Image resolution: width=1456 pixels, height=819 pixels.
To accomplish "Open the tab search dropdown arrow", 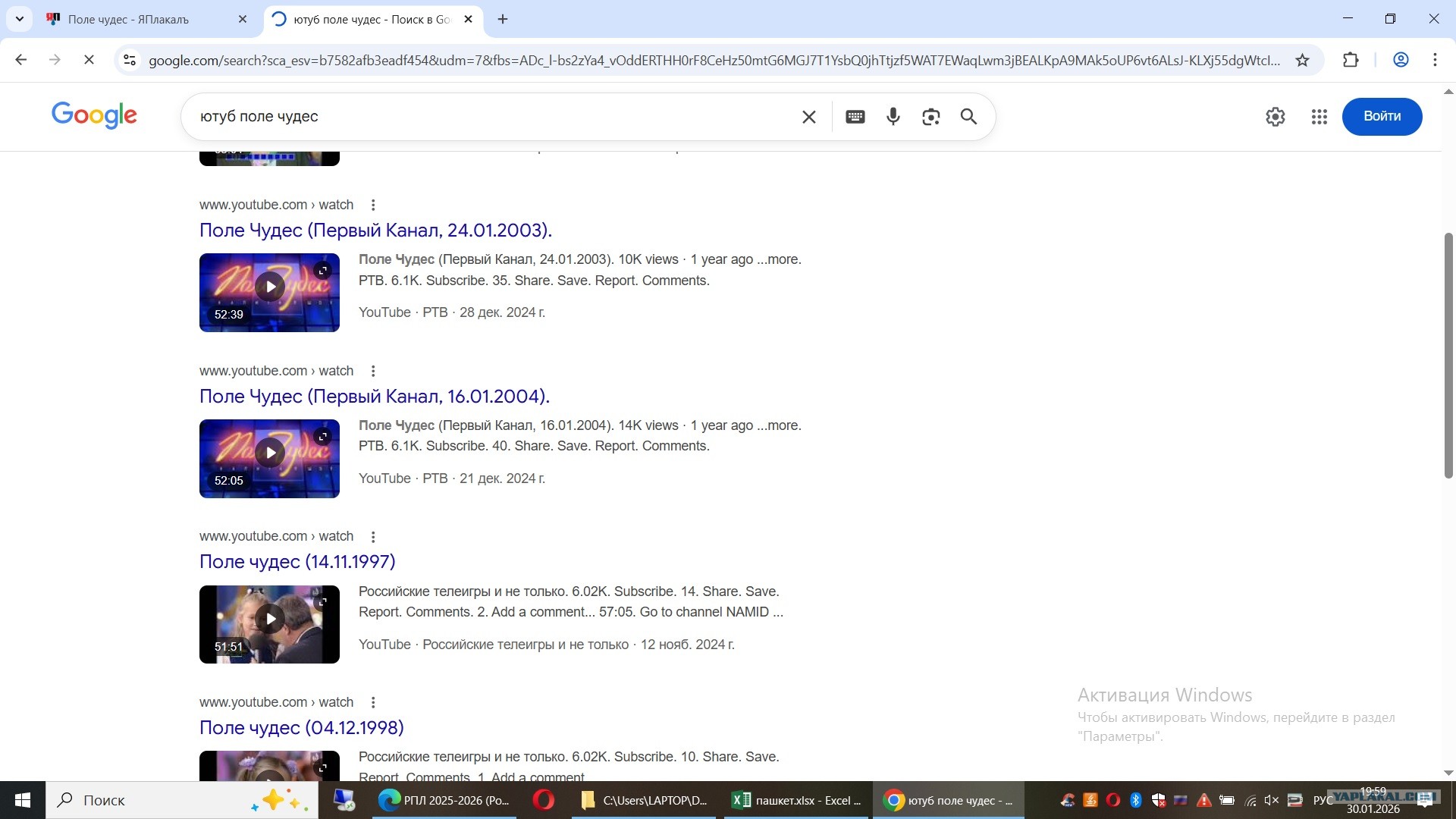I will [20, 19].
